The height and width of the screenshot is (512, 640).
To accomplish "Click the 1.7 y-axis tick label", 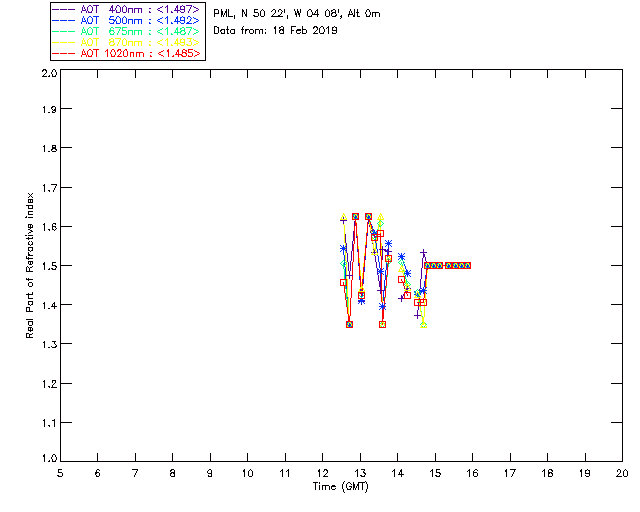I will 49,188.
